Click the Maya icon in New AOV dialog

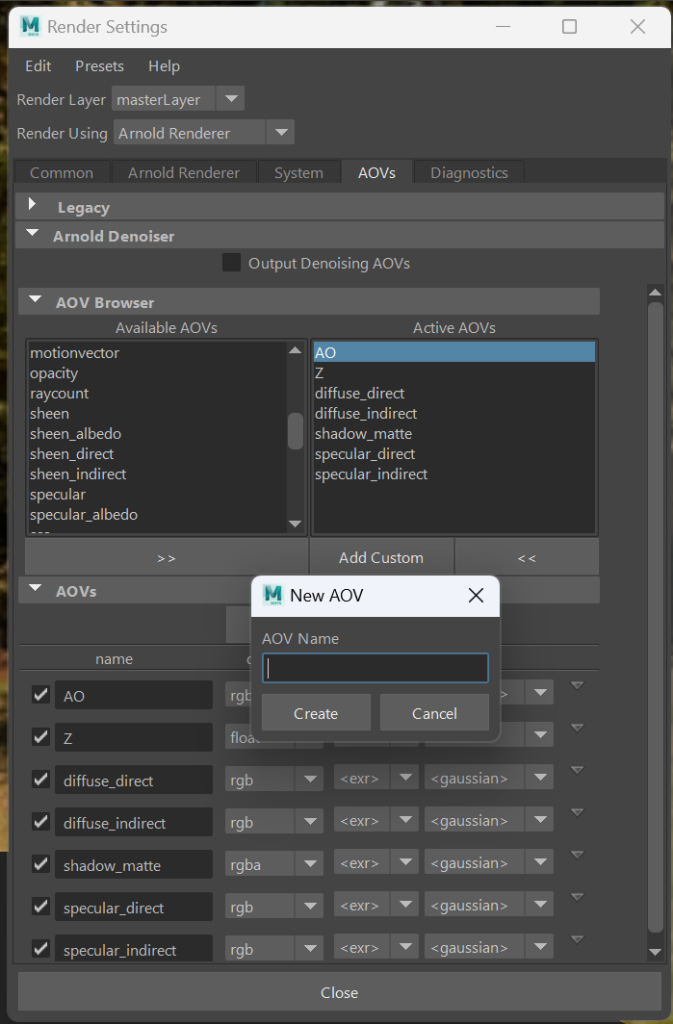point(273,595)
